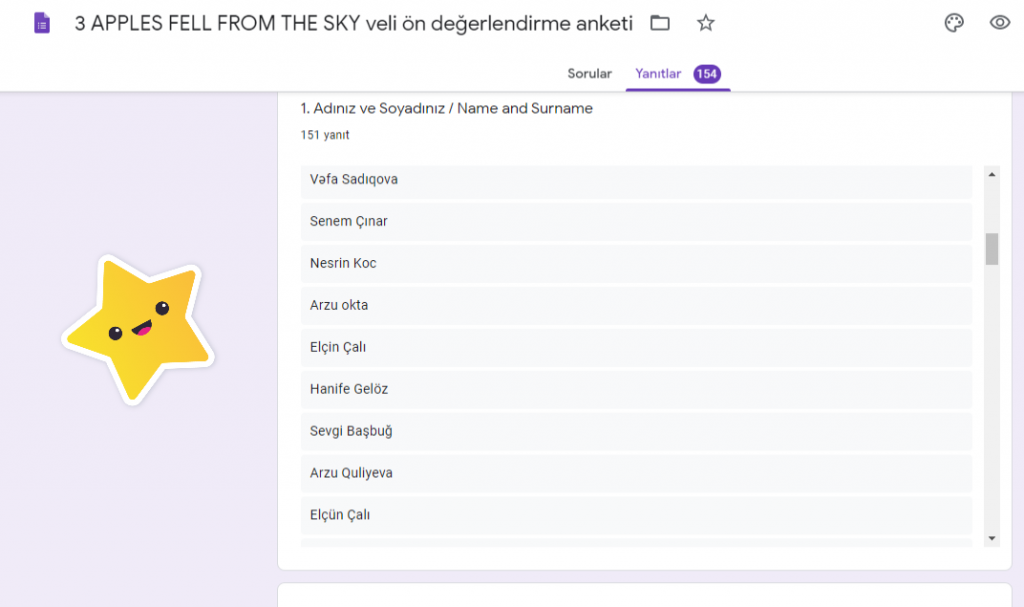Image resolution: width=1024 pixels, height=607 pixels.
Task: Select the Senem Çınar response
Action: [636, 222]
